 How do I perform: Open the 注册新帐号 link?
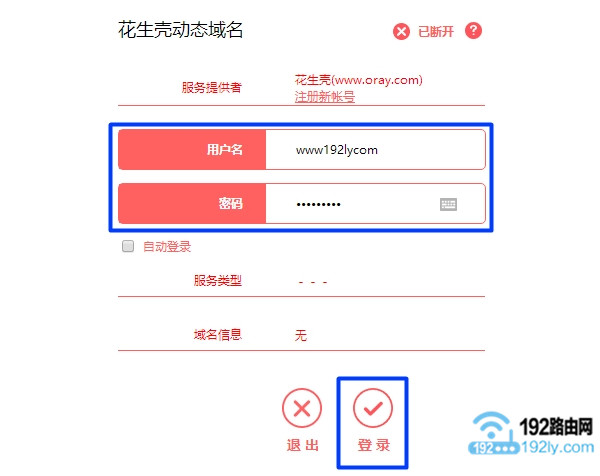click(x=324, y=96)
